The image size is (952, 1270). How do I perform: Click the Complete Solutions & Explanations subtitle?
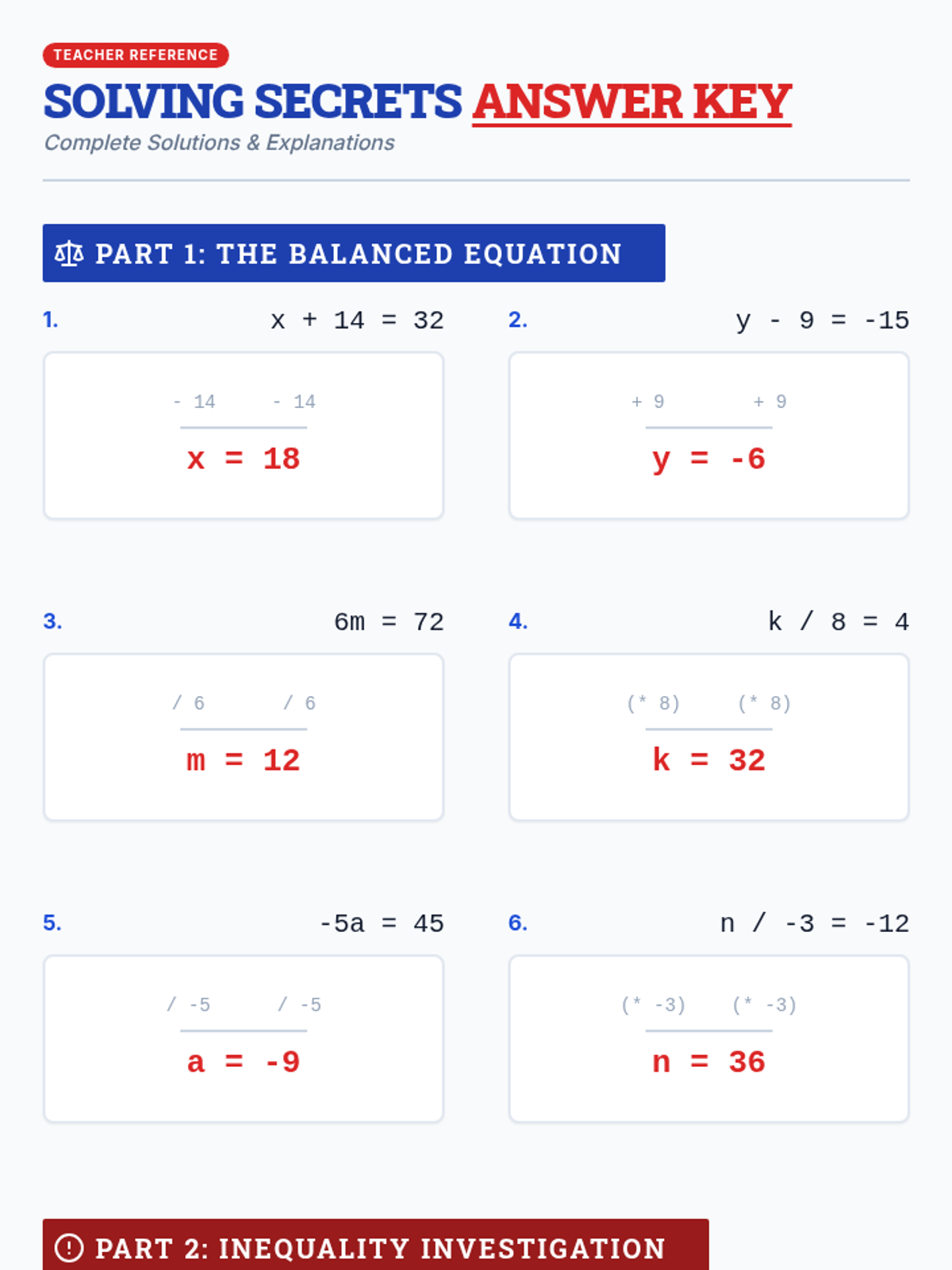(219, 143)
